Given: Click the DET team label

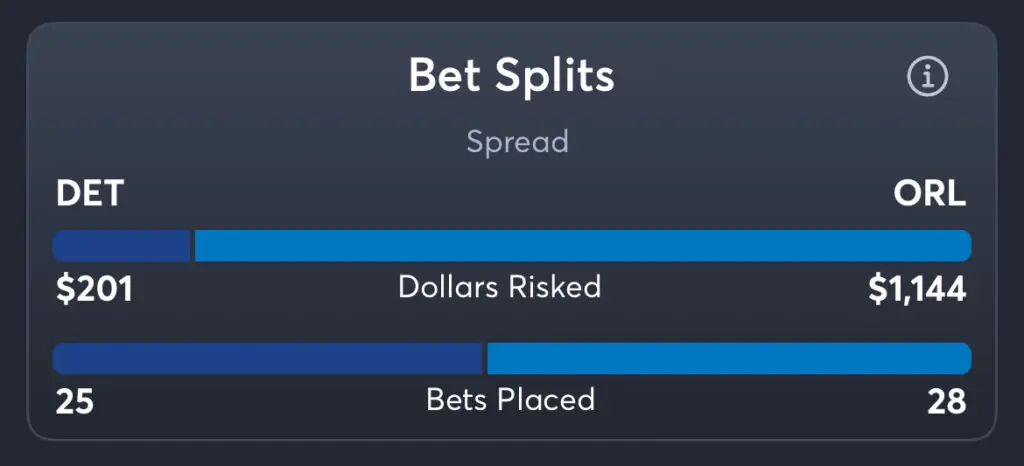Looking at the screenshot, I should [x=89, y=193].
